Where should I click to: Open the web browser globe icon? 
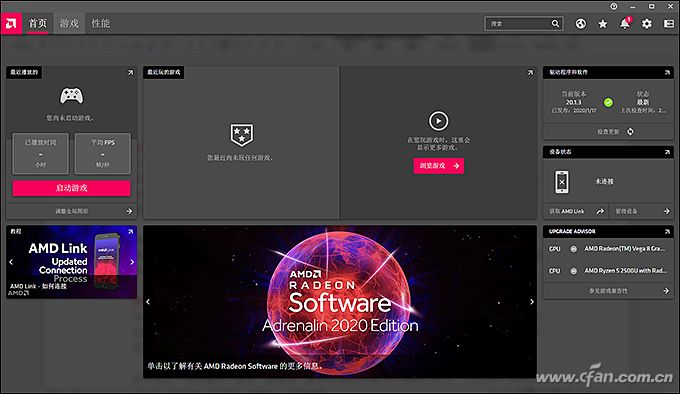[x=581, y=24]
